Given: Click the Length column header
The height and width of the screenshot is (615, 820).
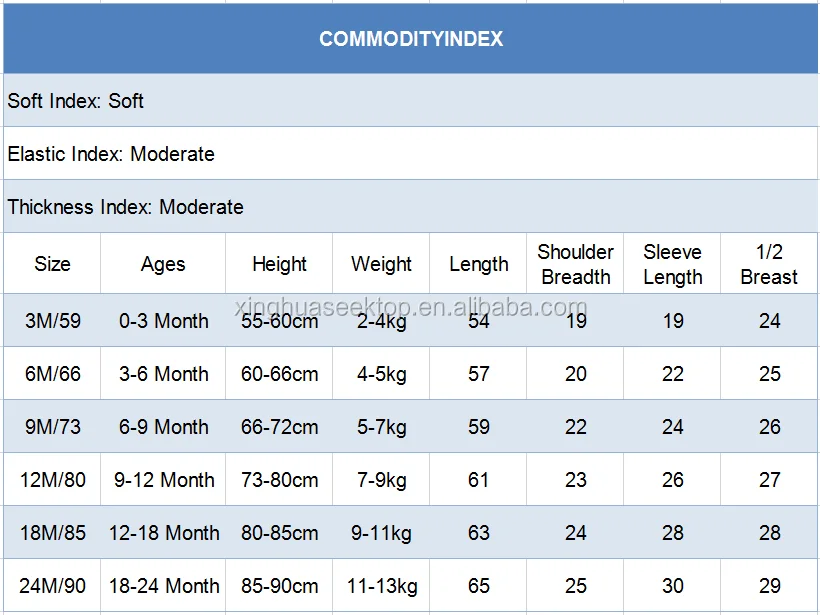Looking at the screenshot, I should point(479,264).
